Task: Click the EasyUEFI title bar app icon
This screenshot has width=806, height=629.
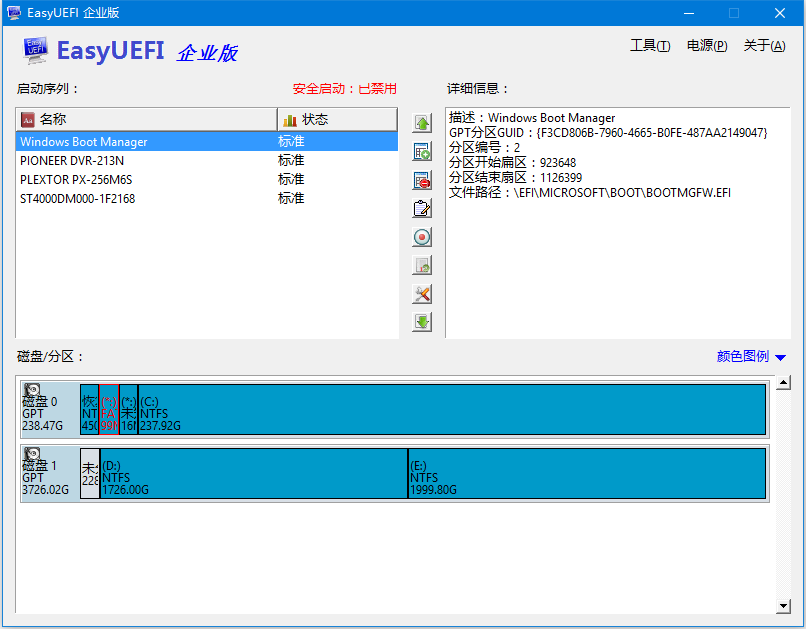Action: point(14,13)
